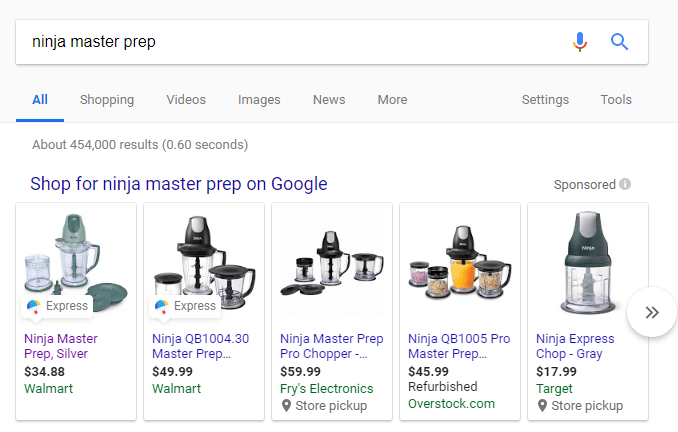This screenshot has height=432, width=678.
Task: Open the Settings menu
Action: [x=545, y=100]
